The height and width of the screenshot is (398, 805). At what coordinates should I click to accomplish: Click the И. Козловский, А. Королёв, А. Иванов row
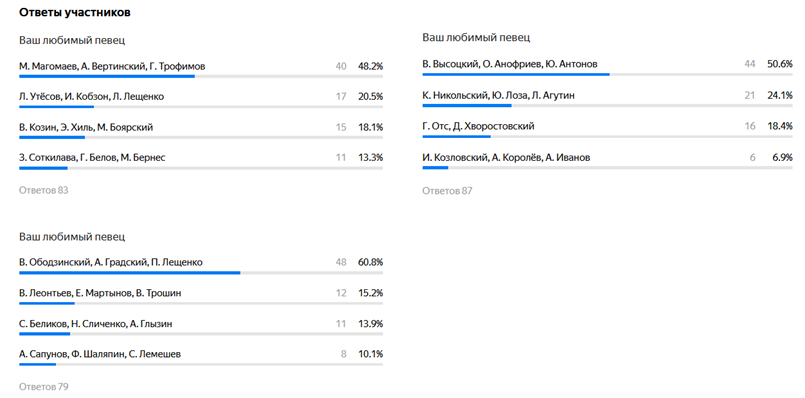pyautogui.click(x=607, y=160)
